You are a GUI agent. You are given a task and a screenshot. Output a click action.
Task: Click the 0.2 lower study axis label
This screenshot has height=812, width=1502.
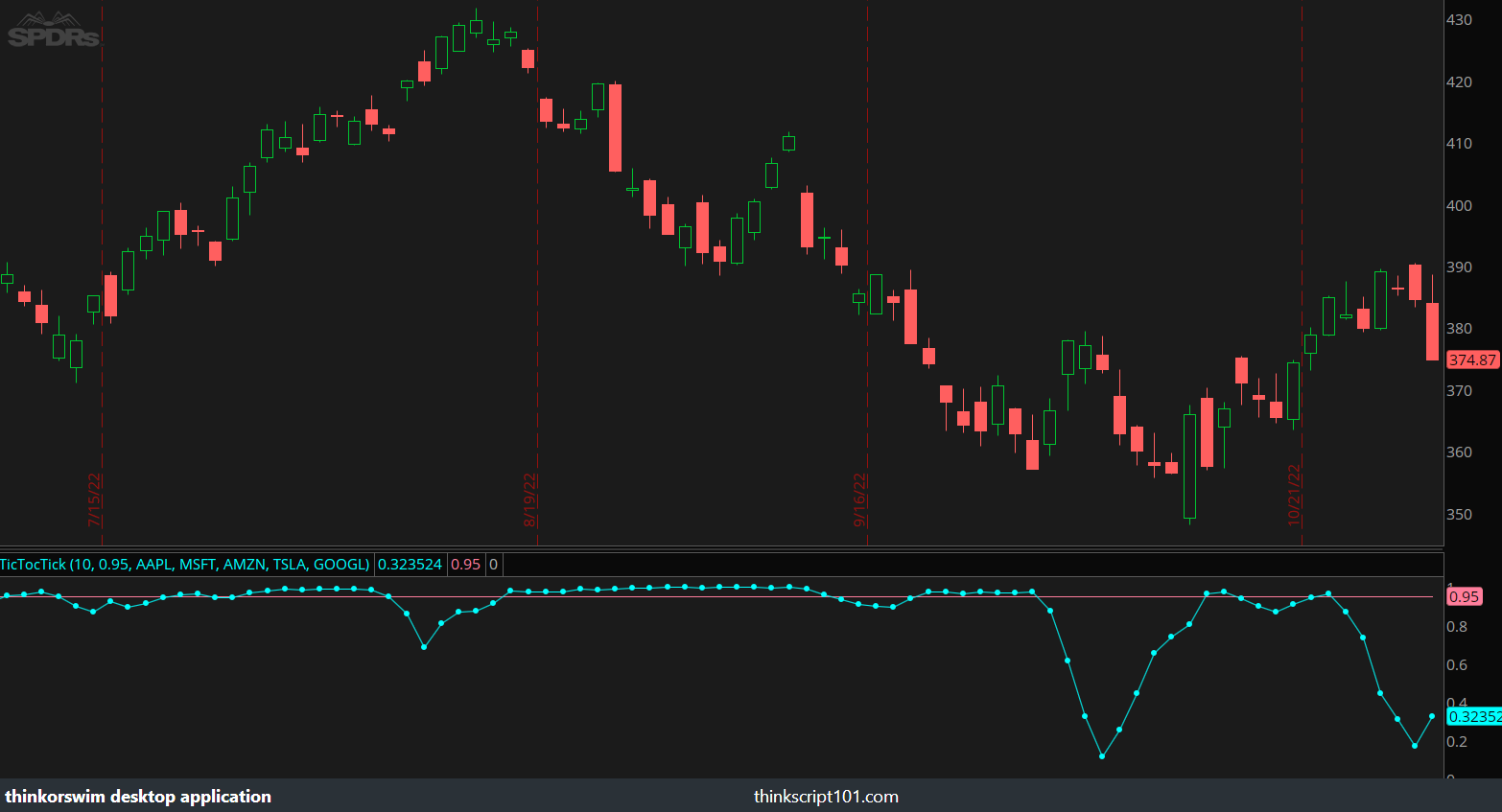tap(1457, 742)
